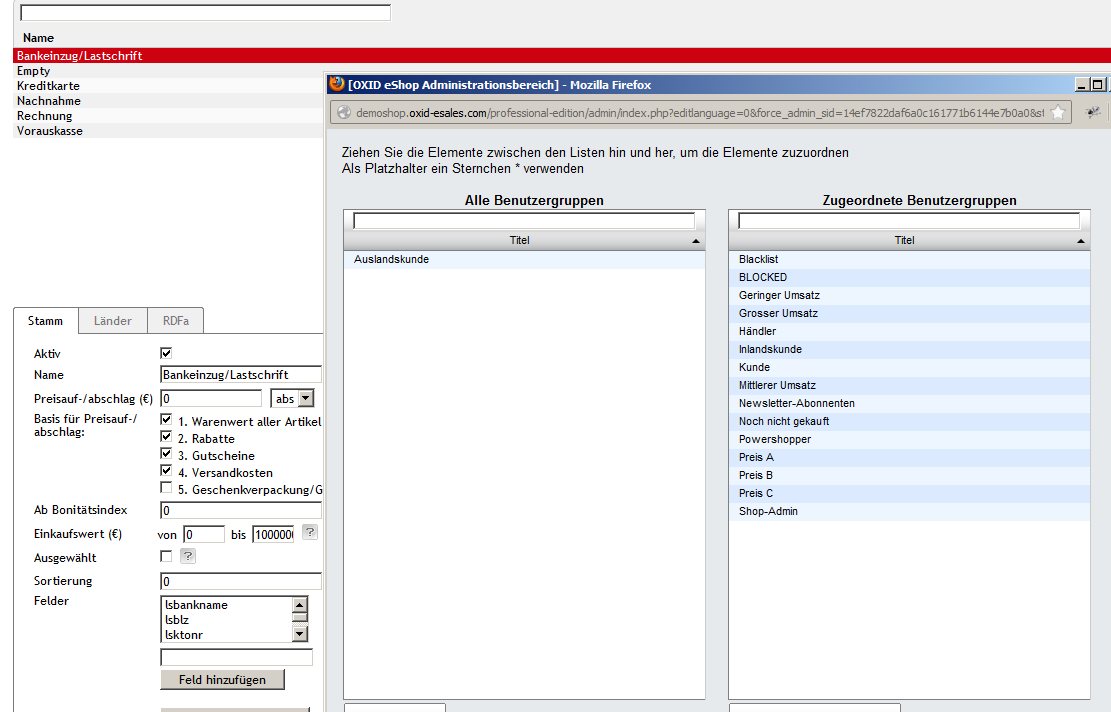Click the add-on icon right of the address bar
The width and height of the screenshot is (1111, 712).
[1093, 113]
